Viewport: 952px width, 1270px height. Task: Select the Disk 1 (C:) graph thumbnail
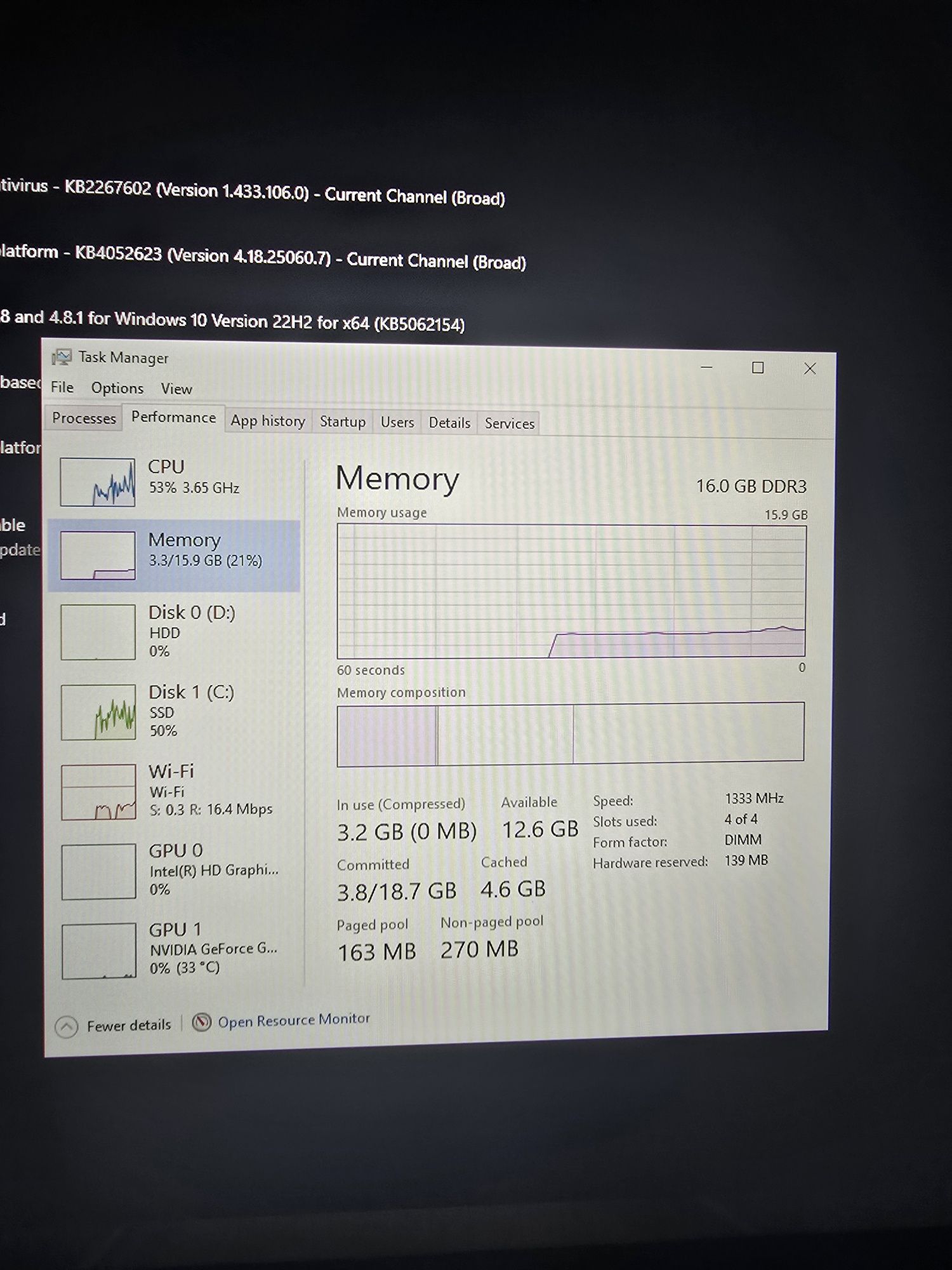98,712
